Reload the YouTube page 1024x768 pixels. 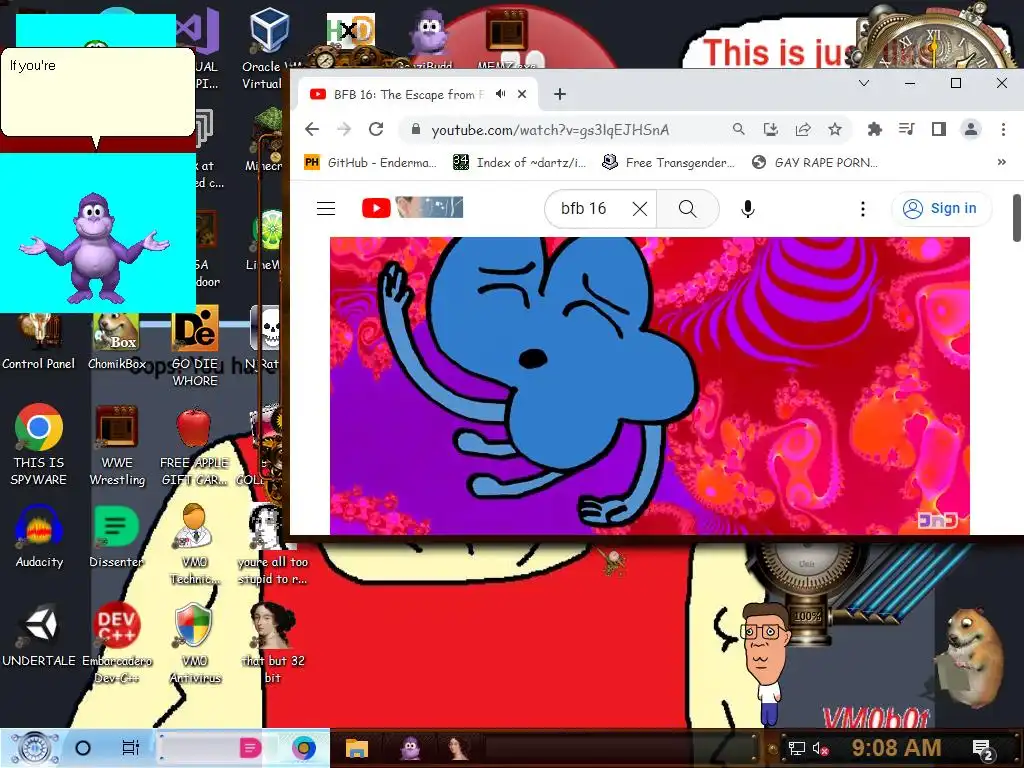click(x=376, y=129)
